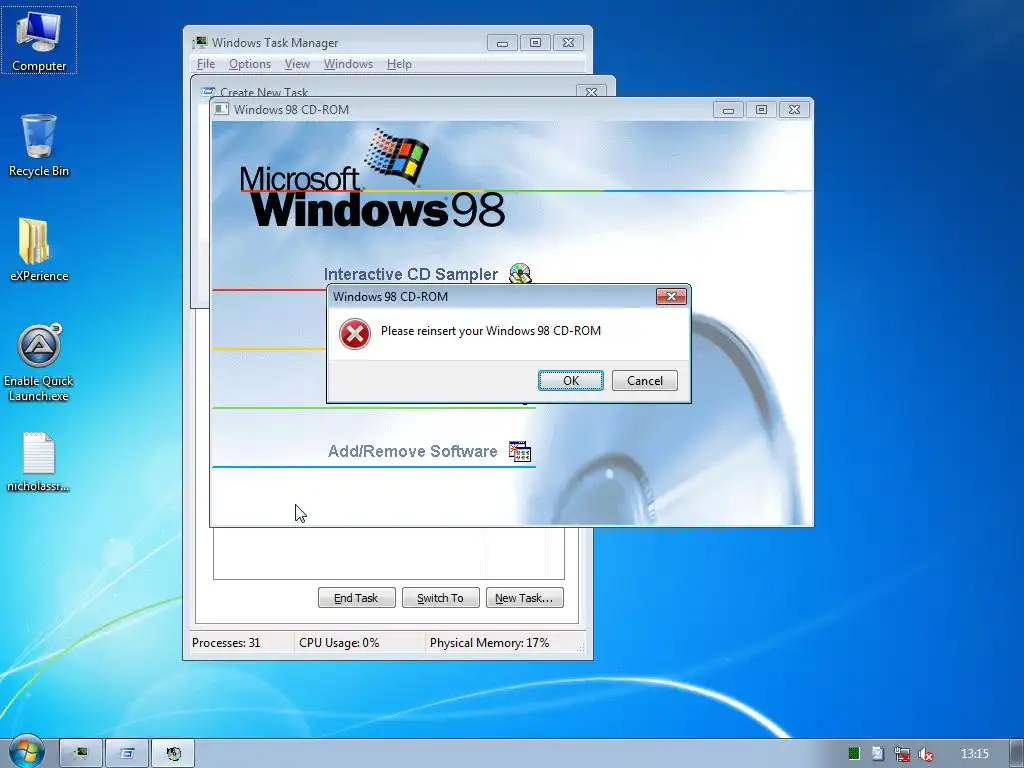Open the Help menu in Task Manager
The height and width of the screenshot is (768, 1024).
(399, 64)
